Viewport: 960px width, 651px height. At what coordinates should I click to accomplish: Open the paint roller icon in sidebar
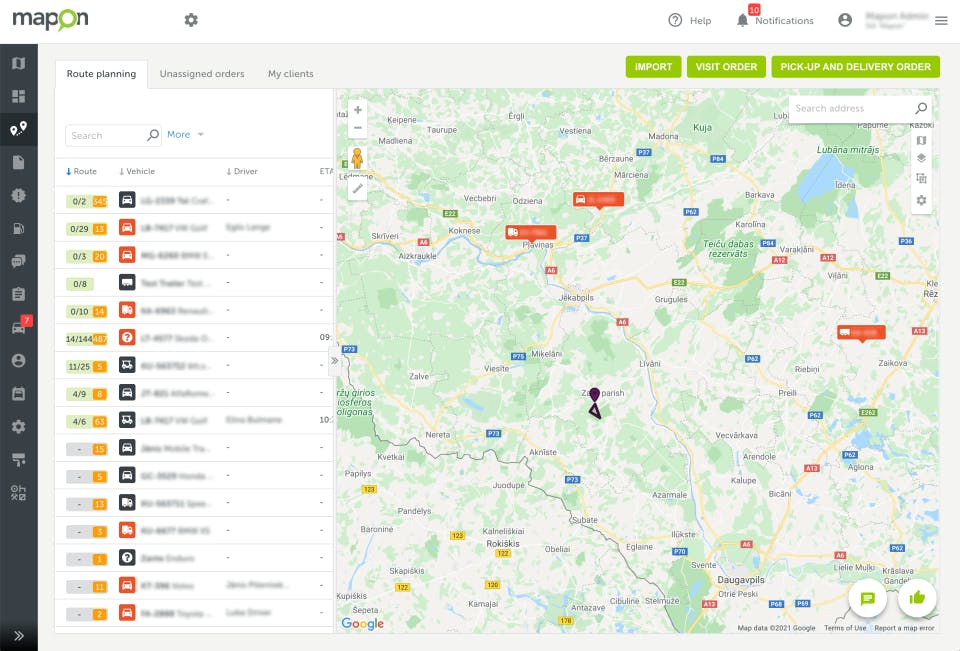[x=18, y=459]
